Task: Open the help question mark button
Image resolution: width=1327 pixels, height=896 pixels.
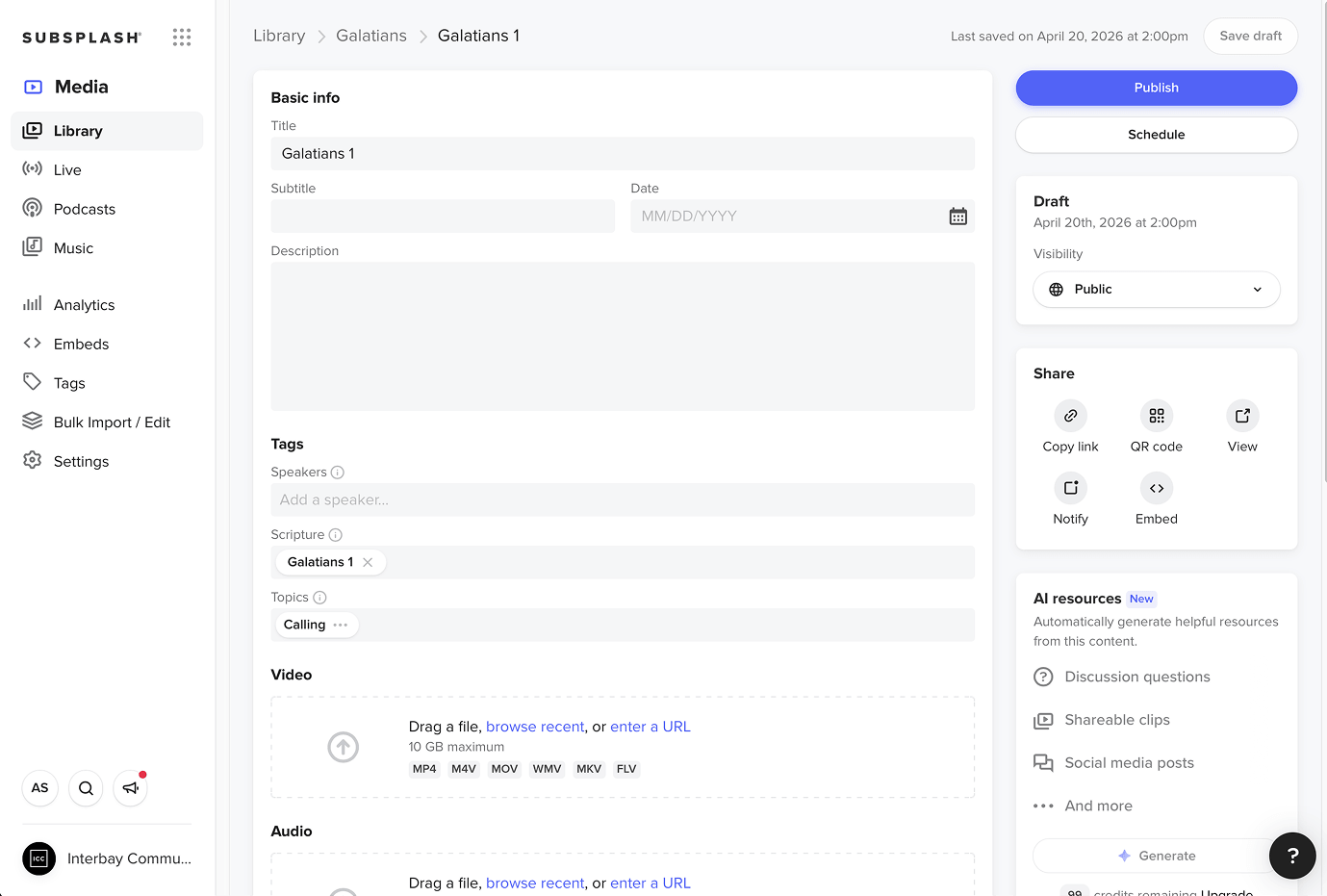Action: [1292, 856]
